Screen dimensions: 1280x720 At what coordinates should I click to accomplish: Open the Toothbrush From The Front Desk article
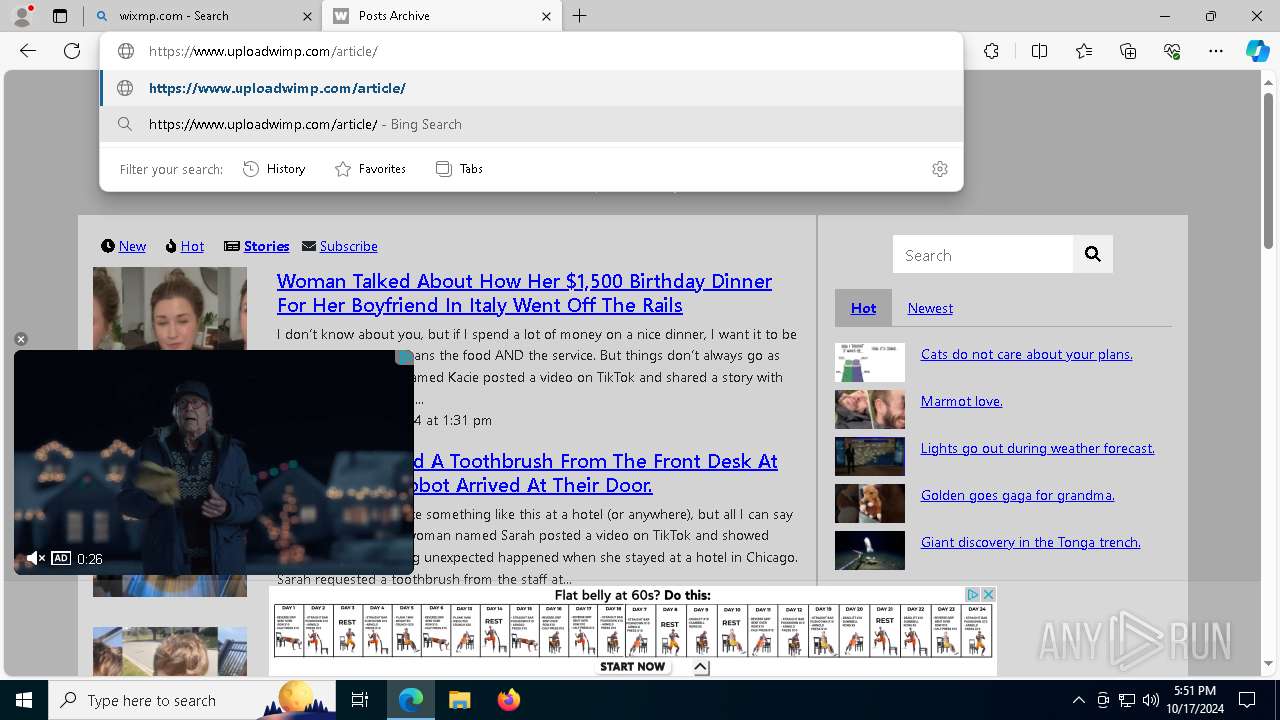pyautogui.click(x=595, y=473)
